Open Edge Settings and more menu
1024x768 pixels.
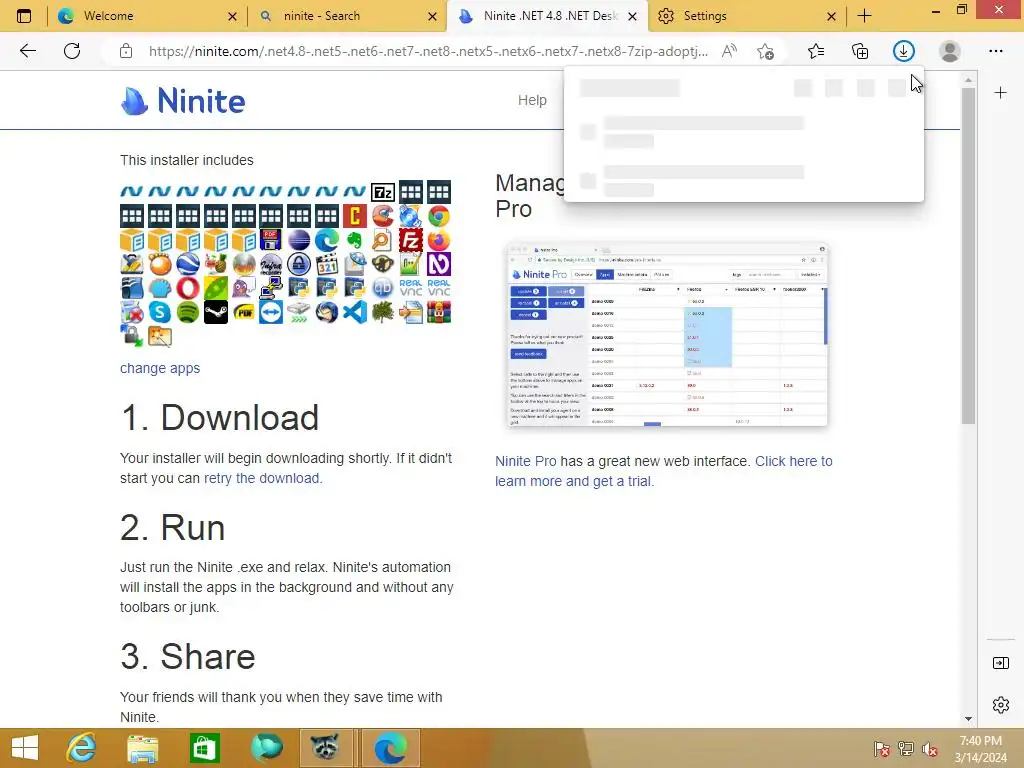995,51
